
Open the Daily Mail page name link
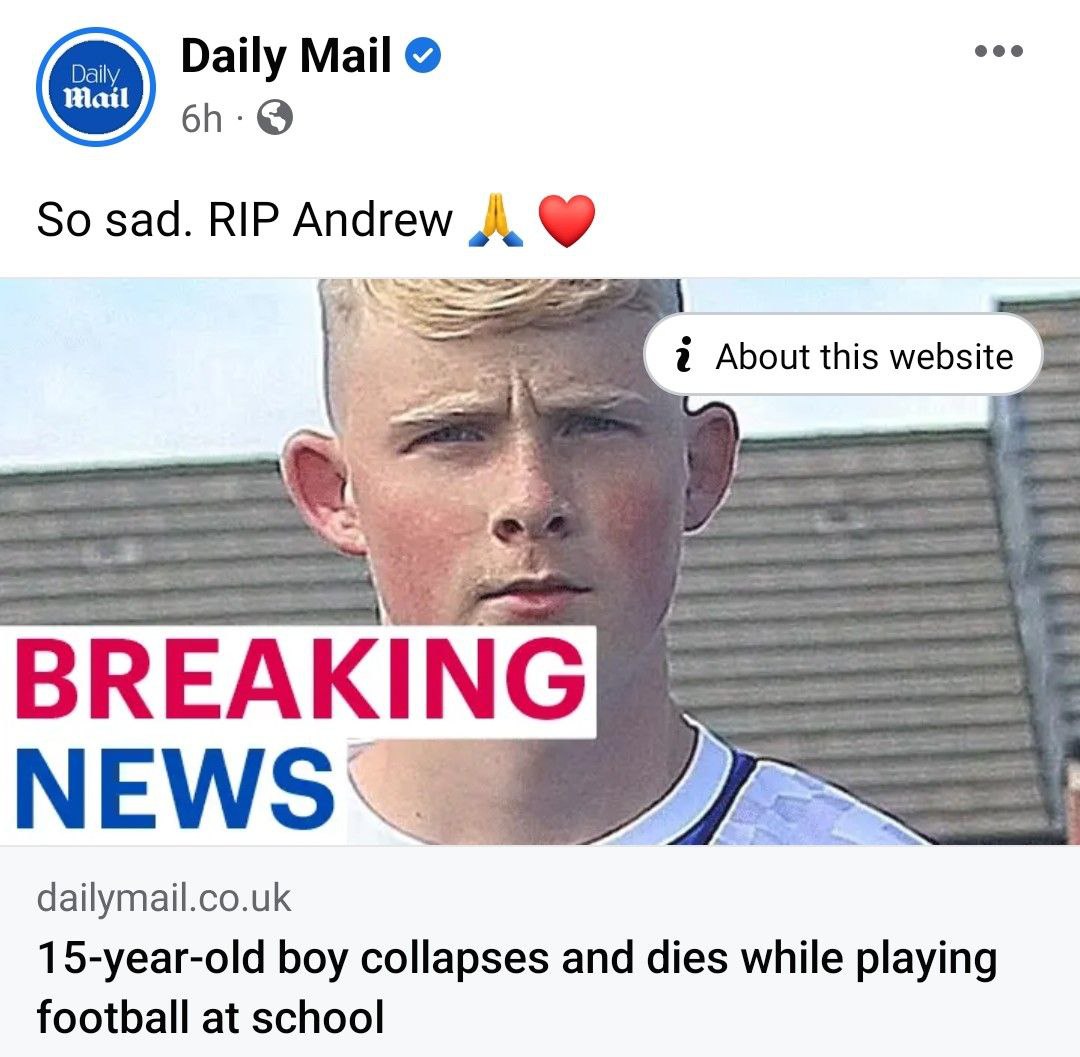(x=286, y=55)
